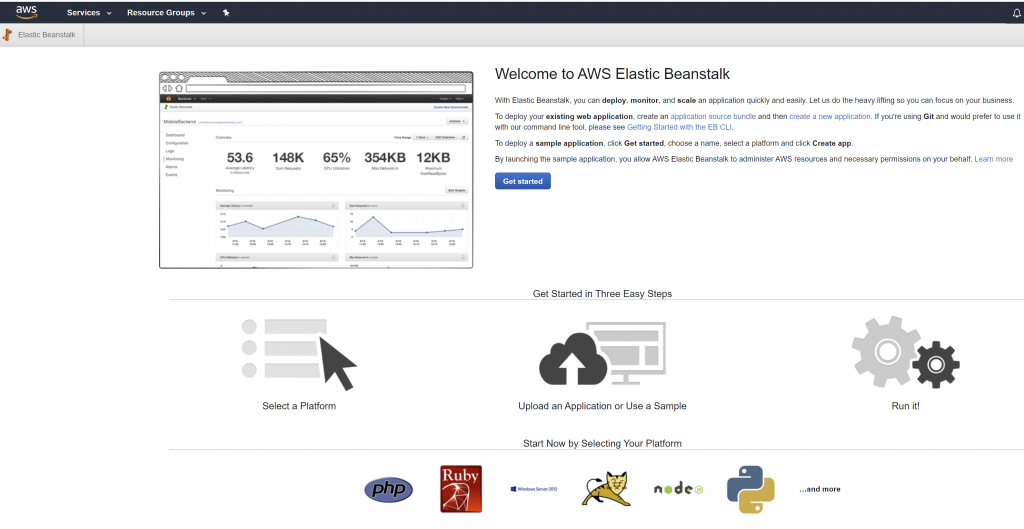This screenshot has height=529, width=1024.
Task: Expand the Resource Groups menu
Action: pyautogui.click(x=167, y=12)
